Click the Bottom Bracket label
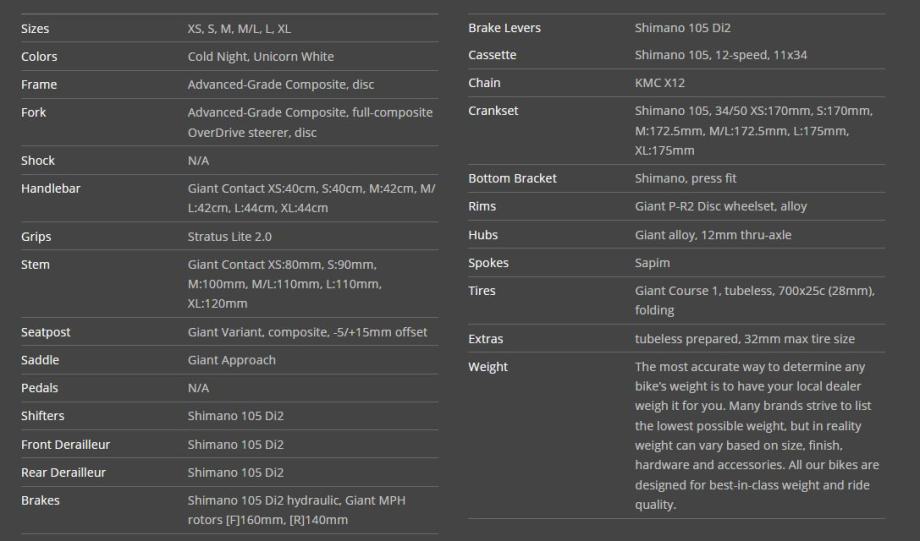Image resolution: width=920 pixels, height=541 pixels. pos(512,179)
